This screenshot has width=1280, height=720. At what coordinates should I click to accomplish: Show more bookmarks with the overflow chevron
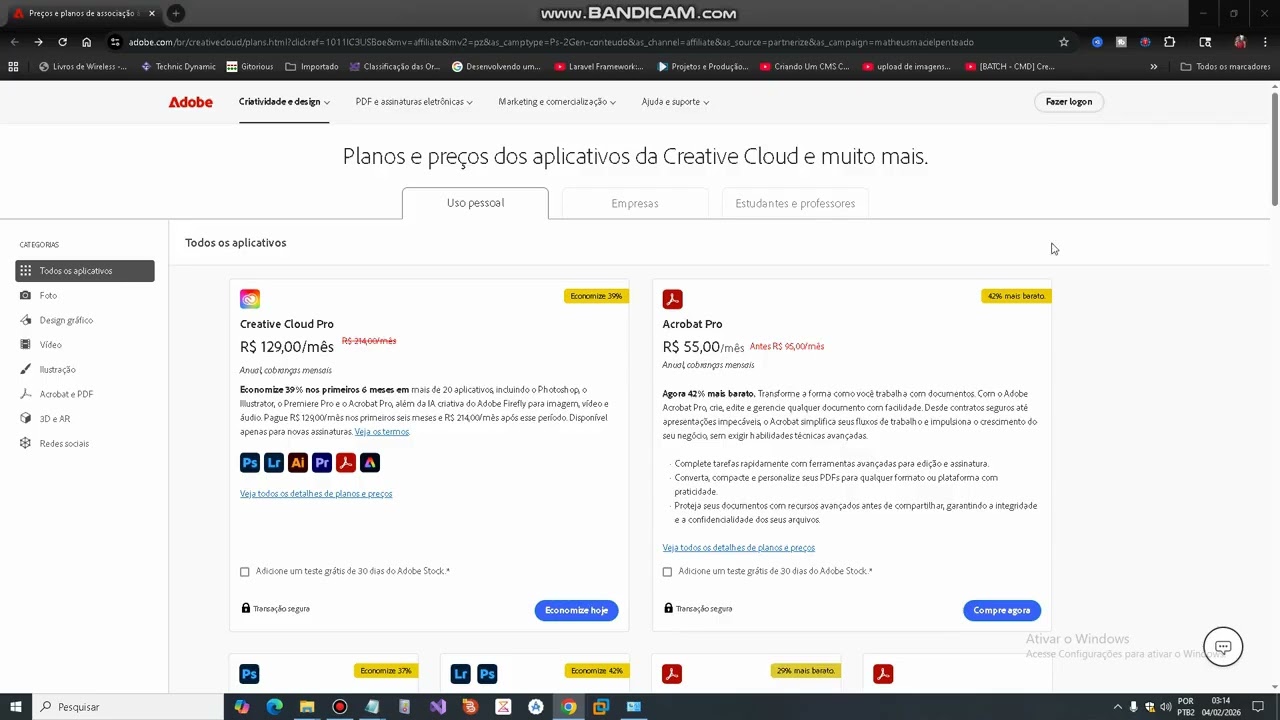pos(1154,67)
